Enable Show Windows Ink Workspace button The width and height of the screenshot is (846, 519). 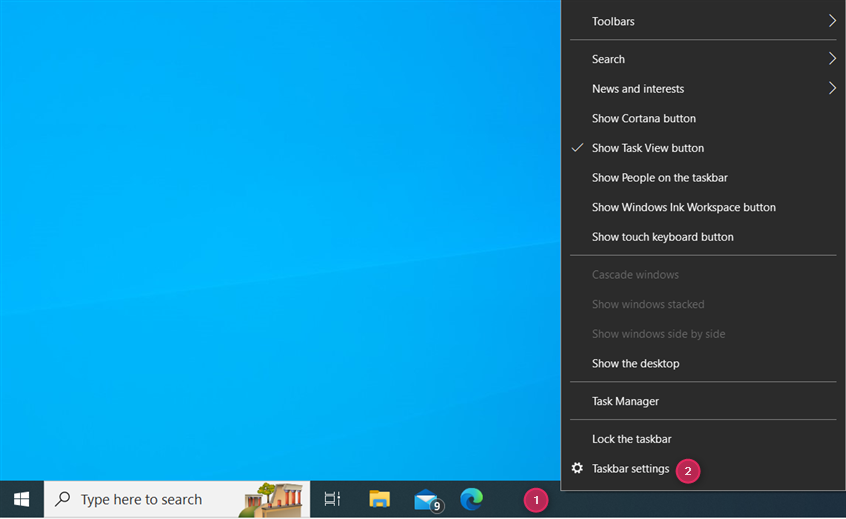(703, 208)
